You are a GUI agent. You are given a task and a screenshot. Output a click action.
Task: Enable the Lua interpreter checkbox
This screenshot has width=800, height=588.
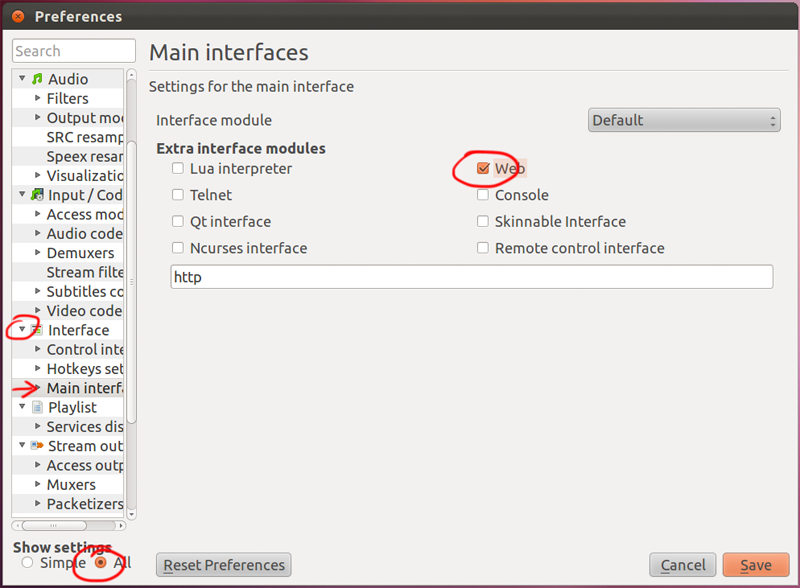tap(178, 169)
